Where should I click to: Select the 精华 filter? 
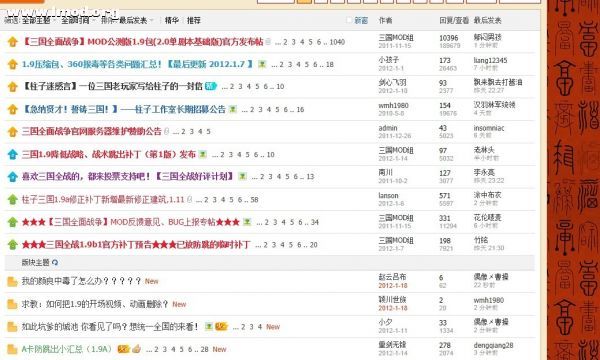pyautogui.click(x=172, y=20)
